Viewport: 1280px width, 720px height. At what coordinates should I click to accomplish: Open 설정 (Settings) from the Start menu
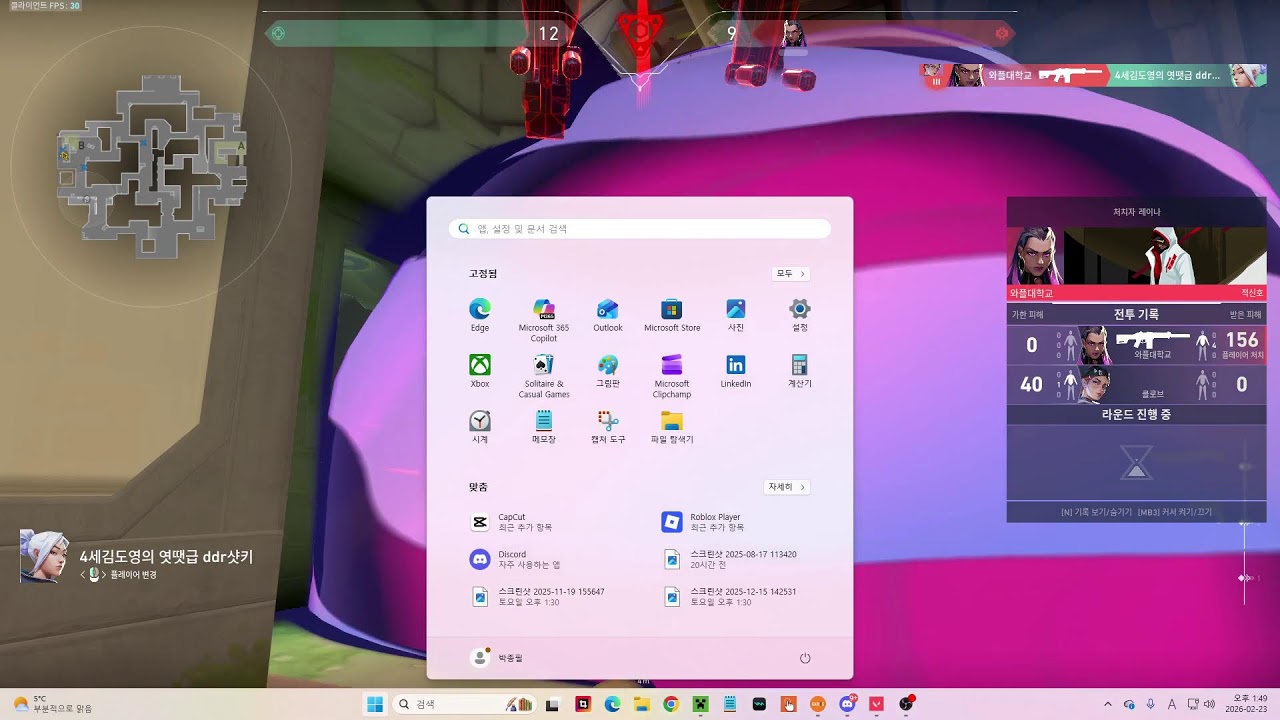(x=800, y=315)
